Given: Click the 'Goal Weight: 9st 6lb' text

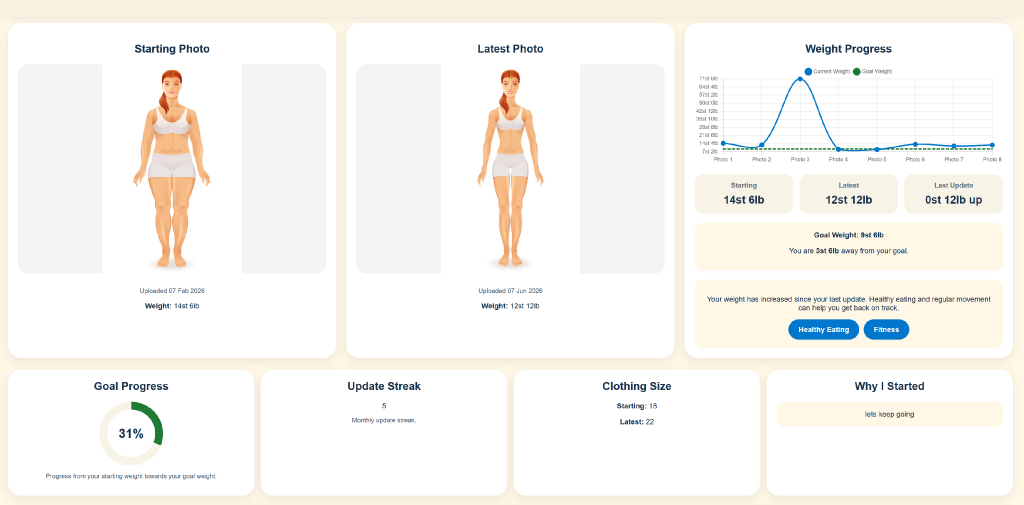Looking at the screenshot, I should [848, 235].
